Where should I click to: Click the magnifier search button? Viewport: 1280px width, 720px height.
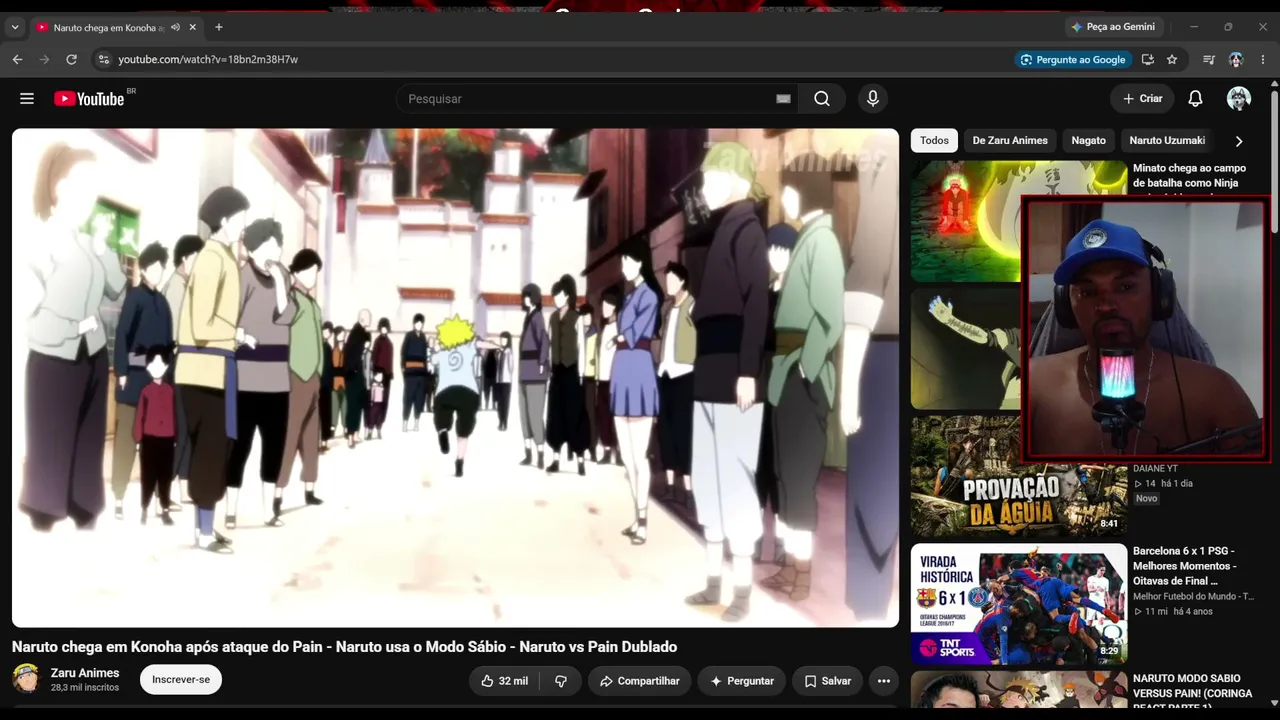(822, 99)
